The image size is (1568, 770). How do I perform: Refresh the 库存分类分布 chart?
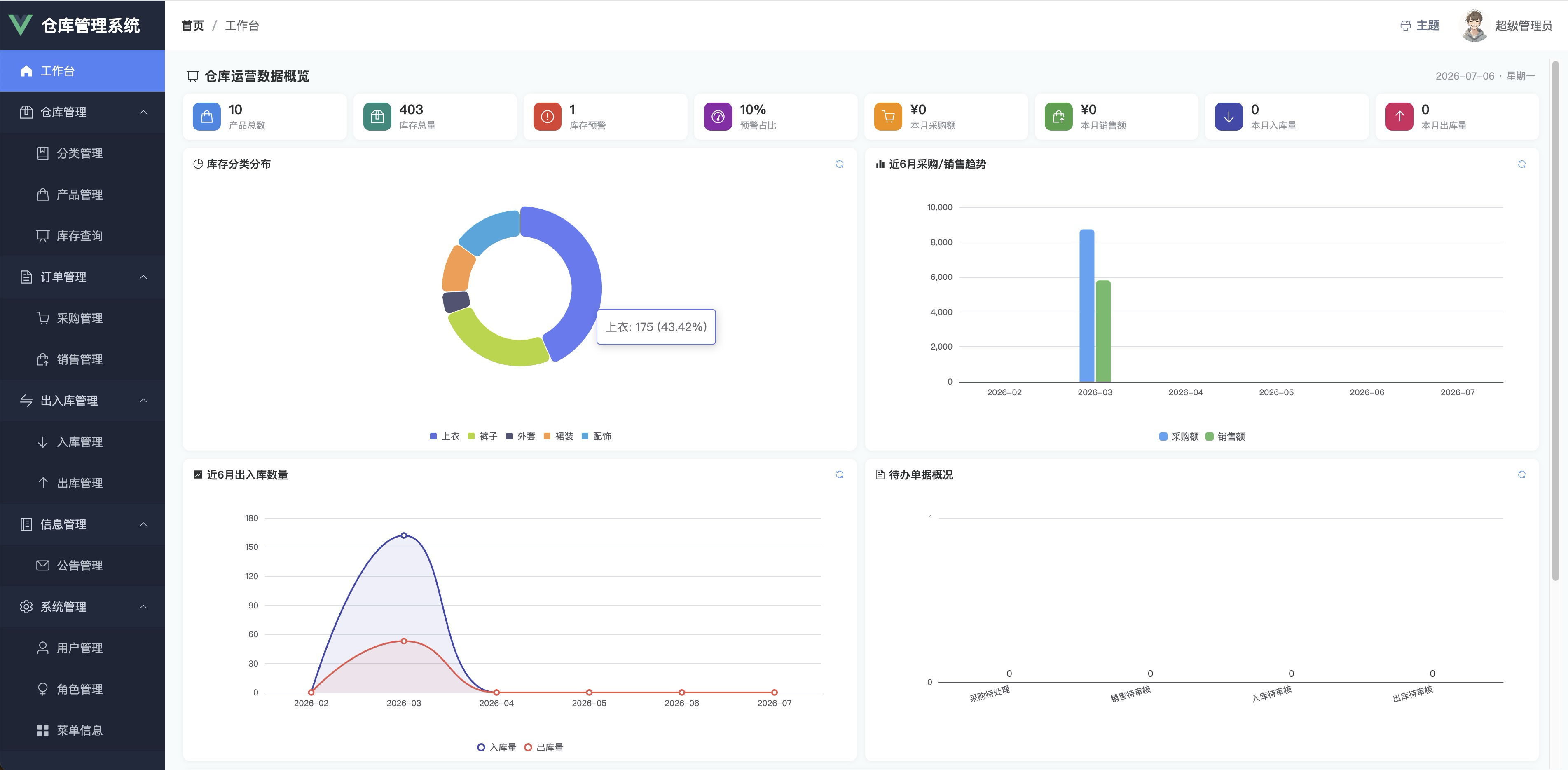pos(839,164)
